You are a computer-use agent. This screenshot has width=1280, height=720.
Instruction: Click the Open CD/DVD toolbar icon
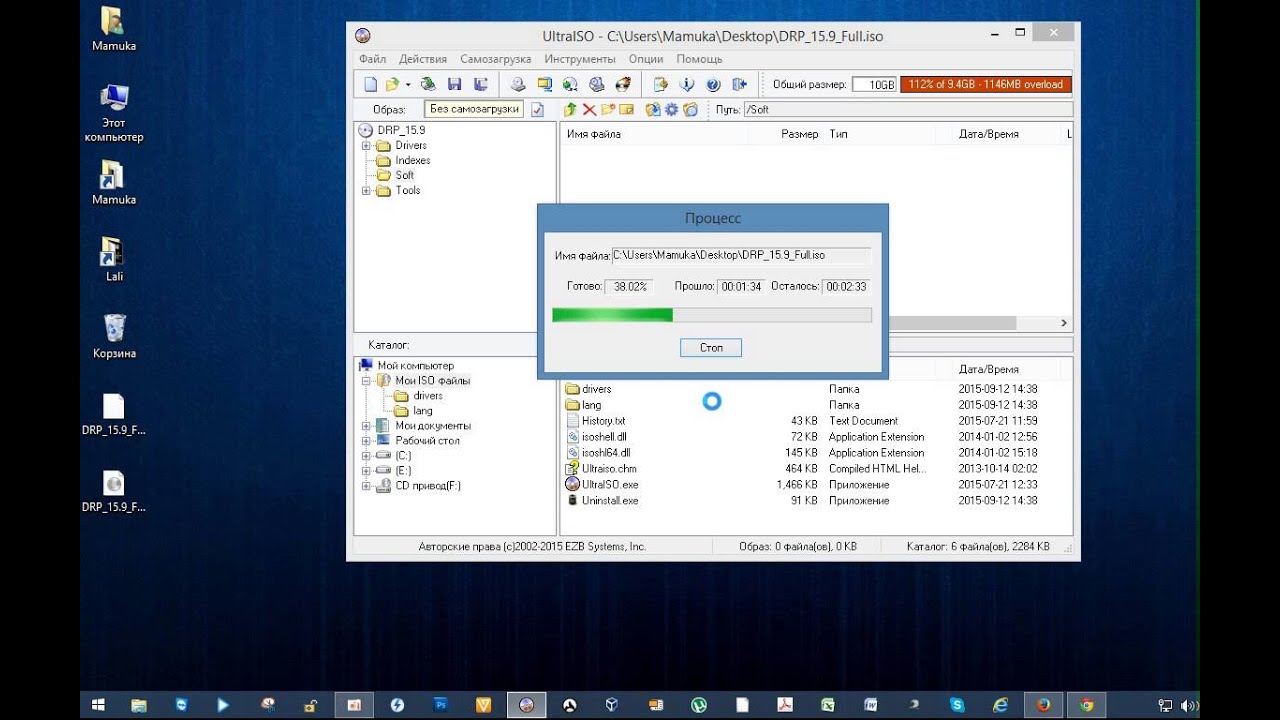click(x=428, y=85)
